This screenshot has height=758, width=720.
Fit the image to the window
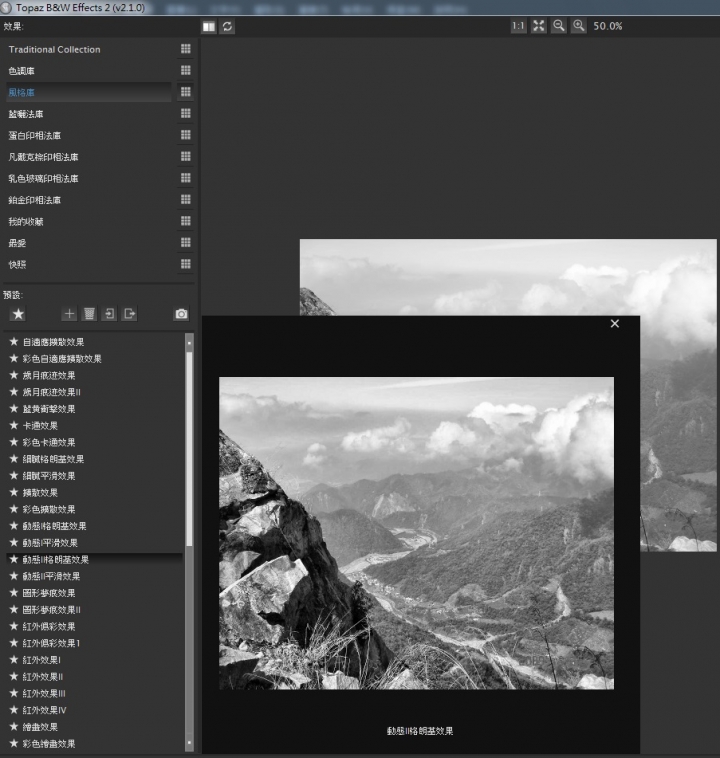(538, 26)
